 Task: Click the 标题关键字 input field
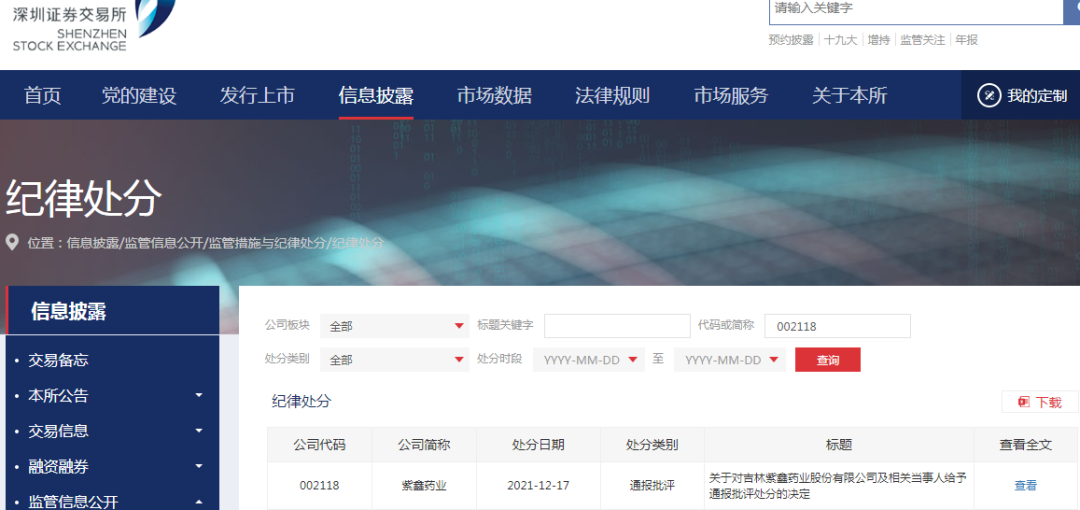(616, 326)
